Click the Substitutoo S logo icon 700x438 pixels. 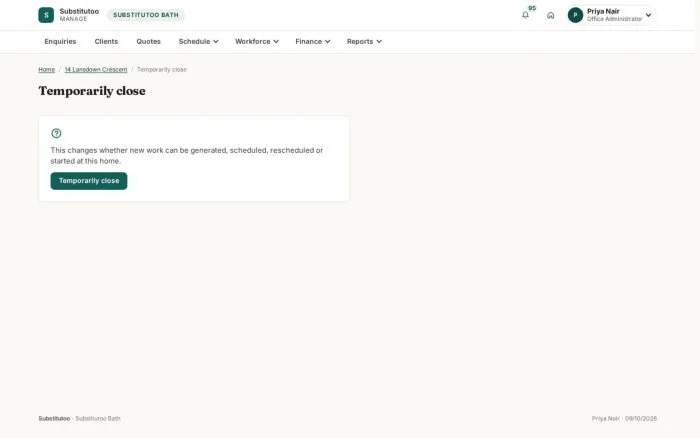(46, 15)
